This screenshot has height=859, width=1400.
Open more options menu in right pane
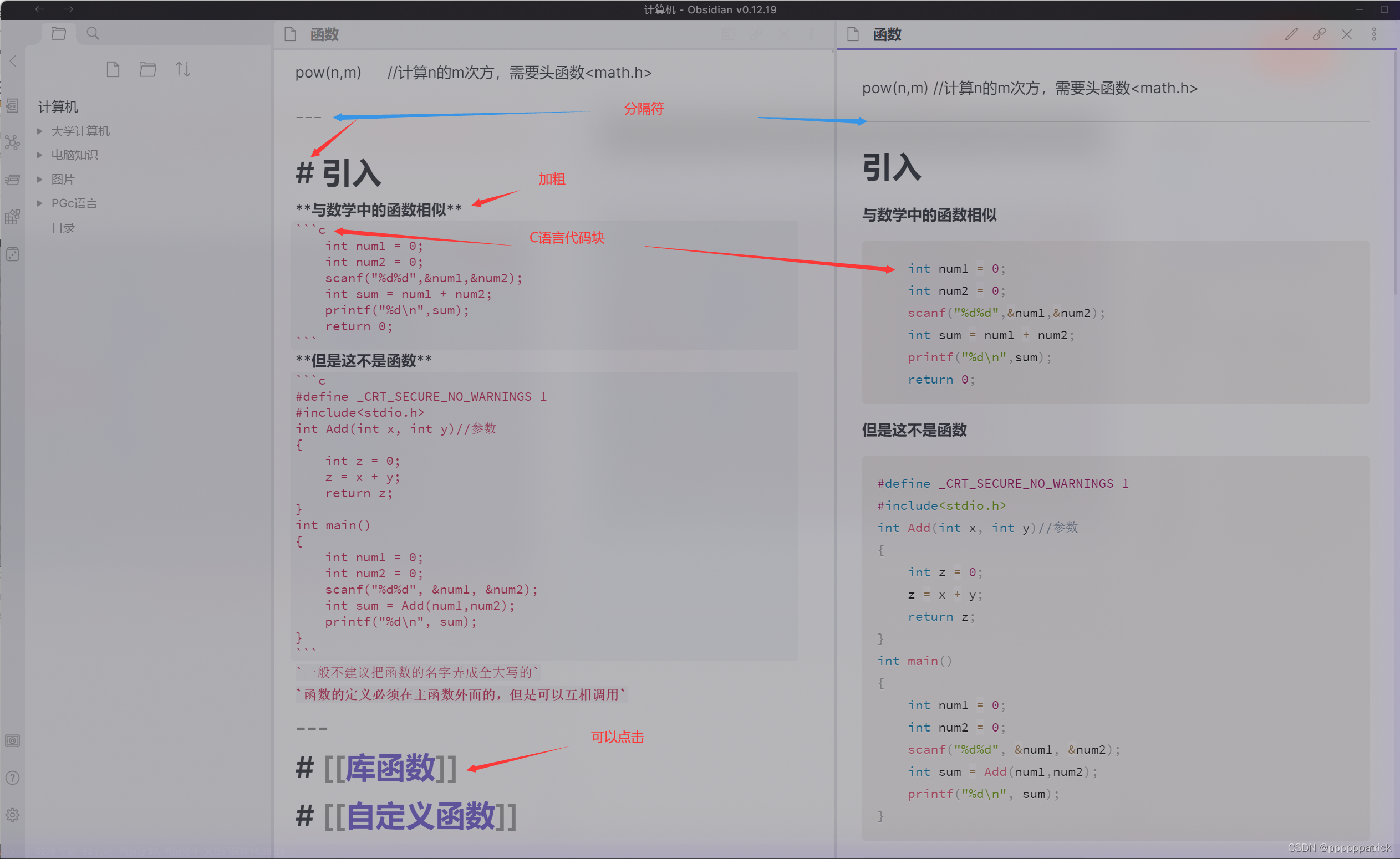1374,34
